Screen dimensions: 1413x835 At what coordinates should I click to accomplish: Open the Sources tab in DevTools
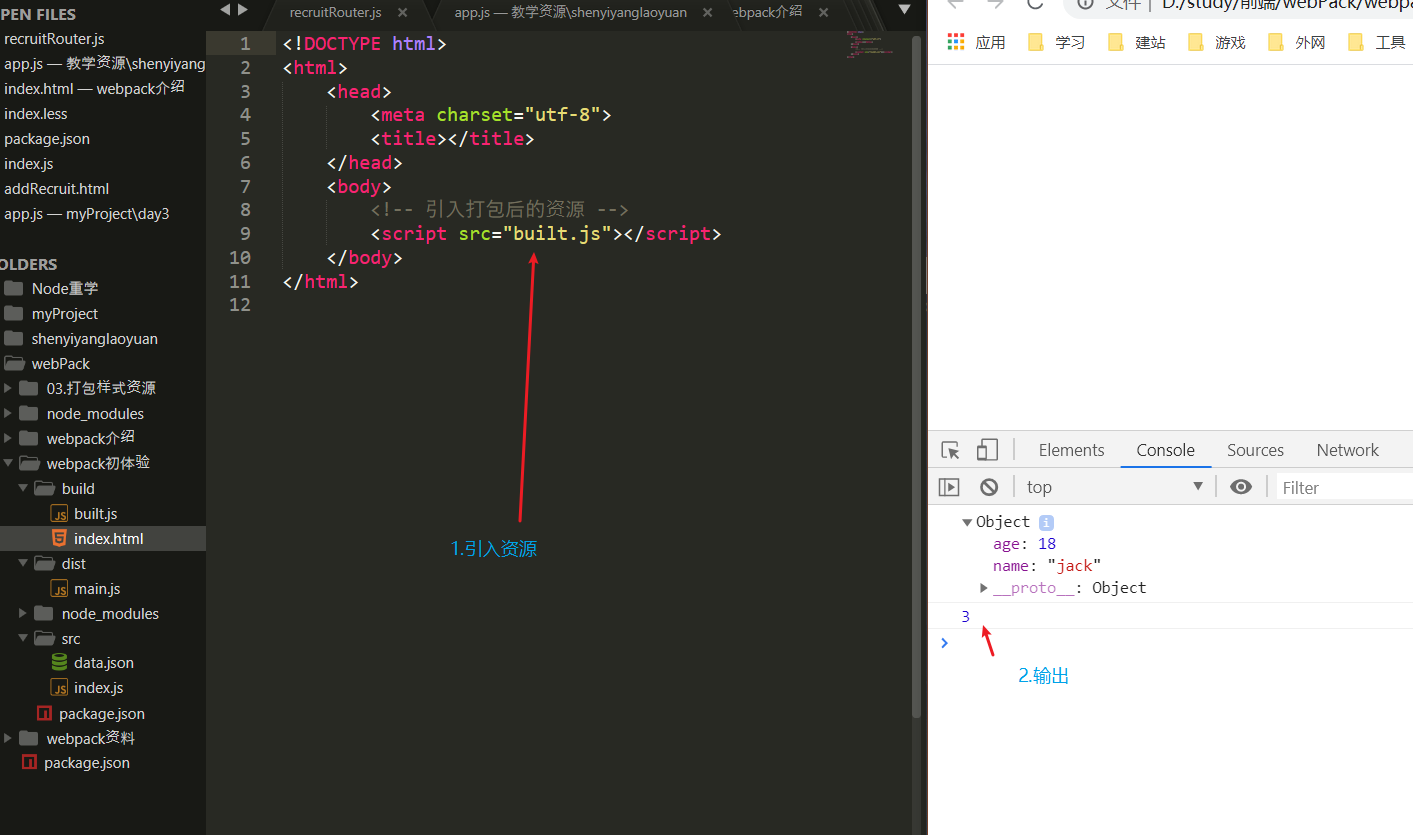(x=1255, y=450)
